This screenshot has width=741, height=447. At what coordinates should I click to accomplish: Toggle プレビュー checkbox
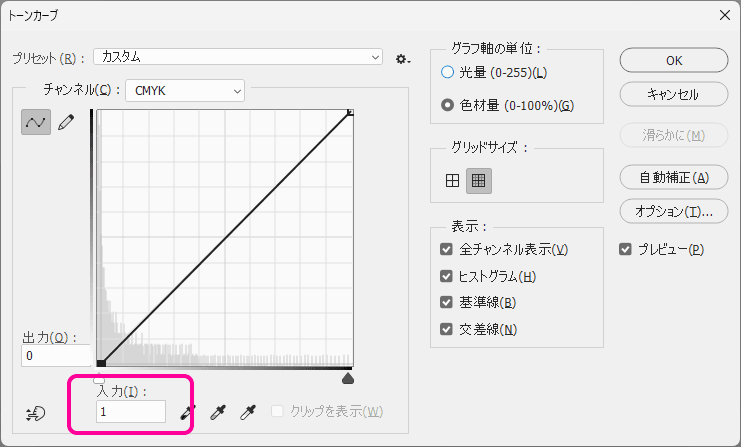pos(625,249)
